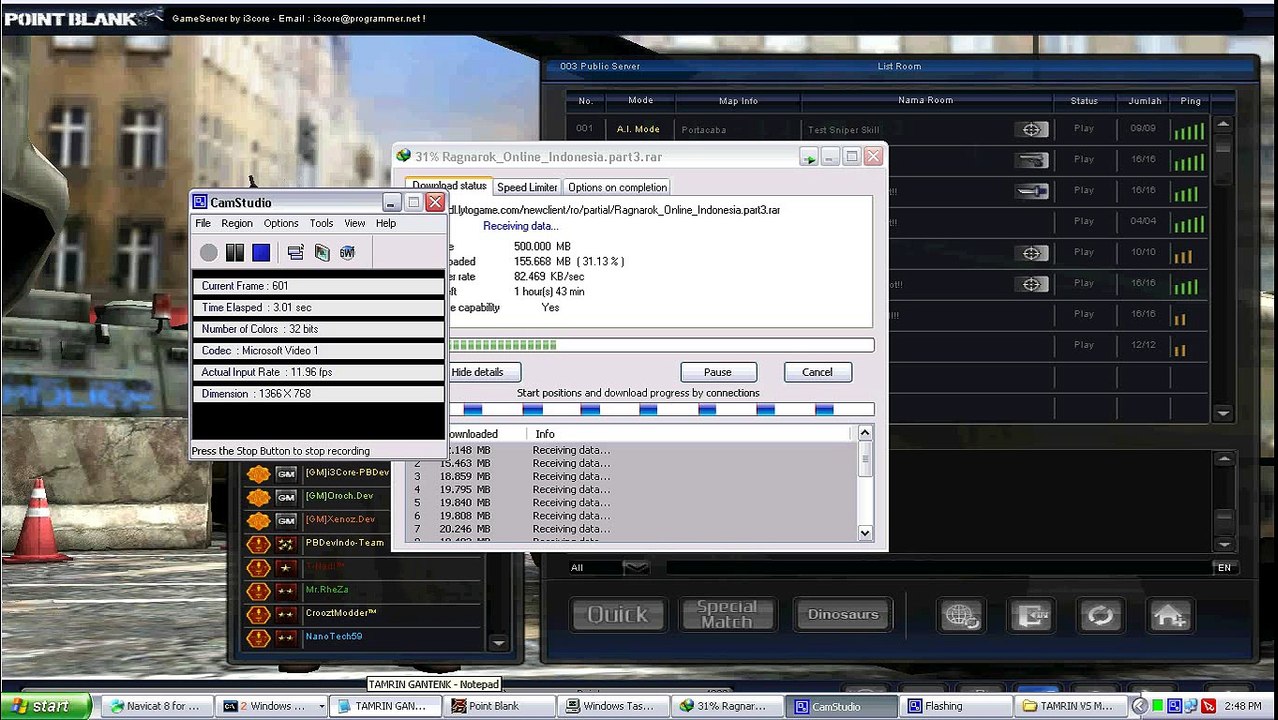1278x720 pixels.
Task: Click the Ping column header
Action: (x=1190, y=101)
